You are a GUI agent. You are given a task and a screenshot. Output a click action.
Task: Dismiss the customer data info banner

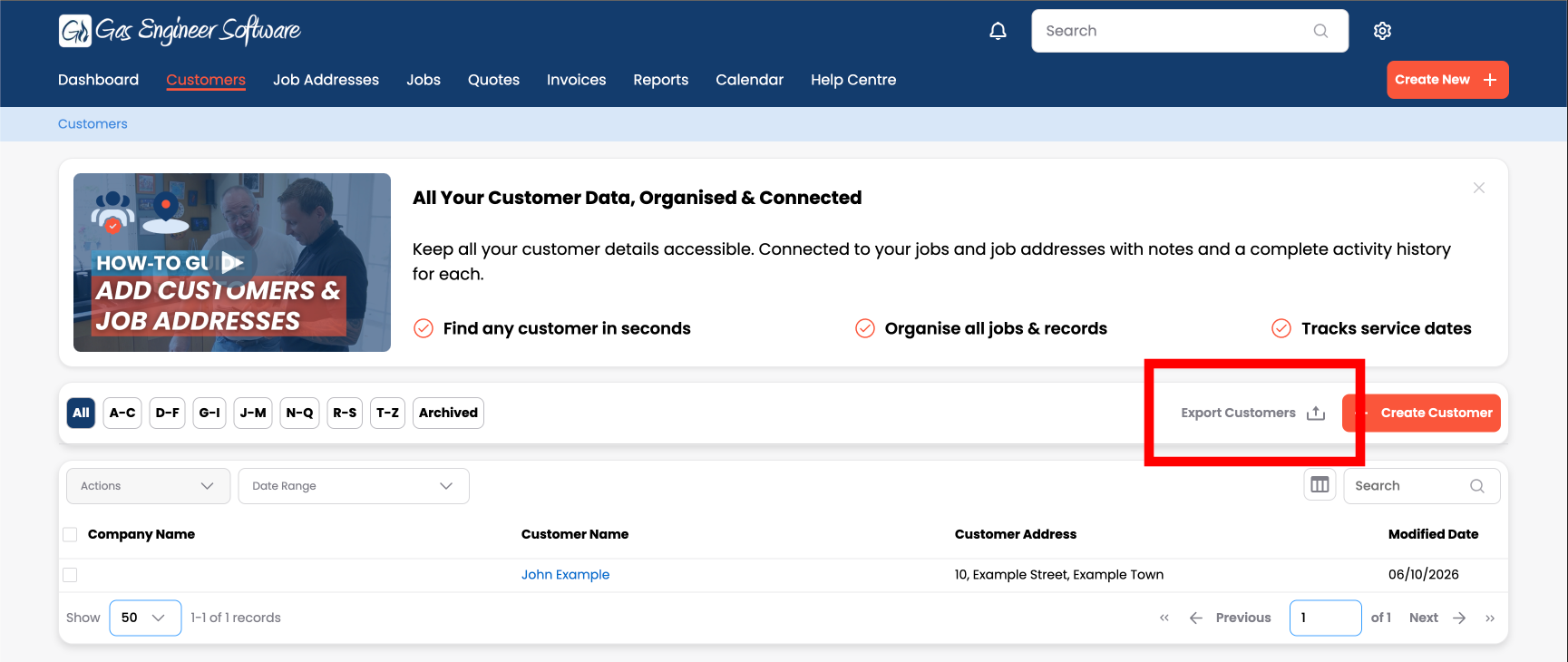[x=1479, y=188]
